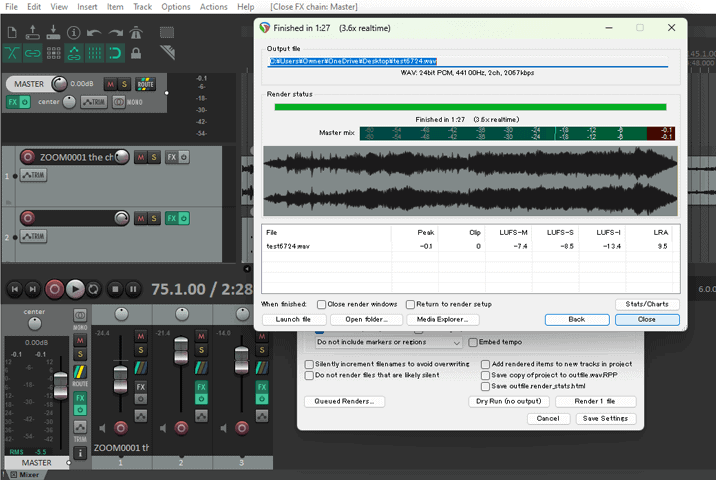The width and height of the screenshot is (716, 480).
Task: Check 'Return to render setup' option
Action: (410, 304)
